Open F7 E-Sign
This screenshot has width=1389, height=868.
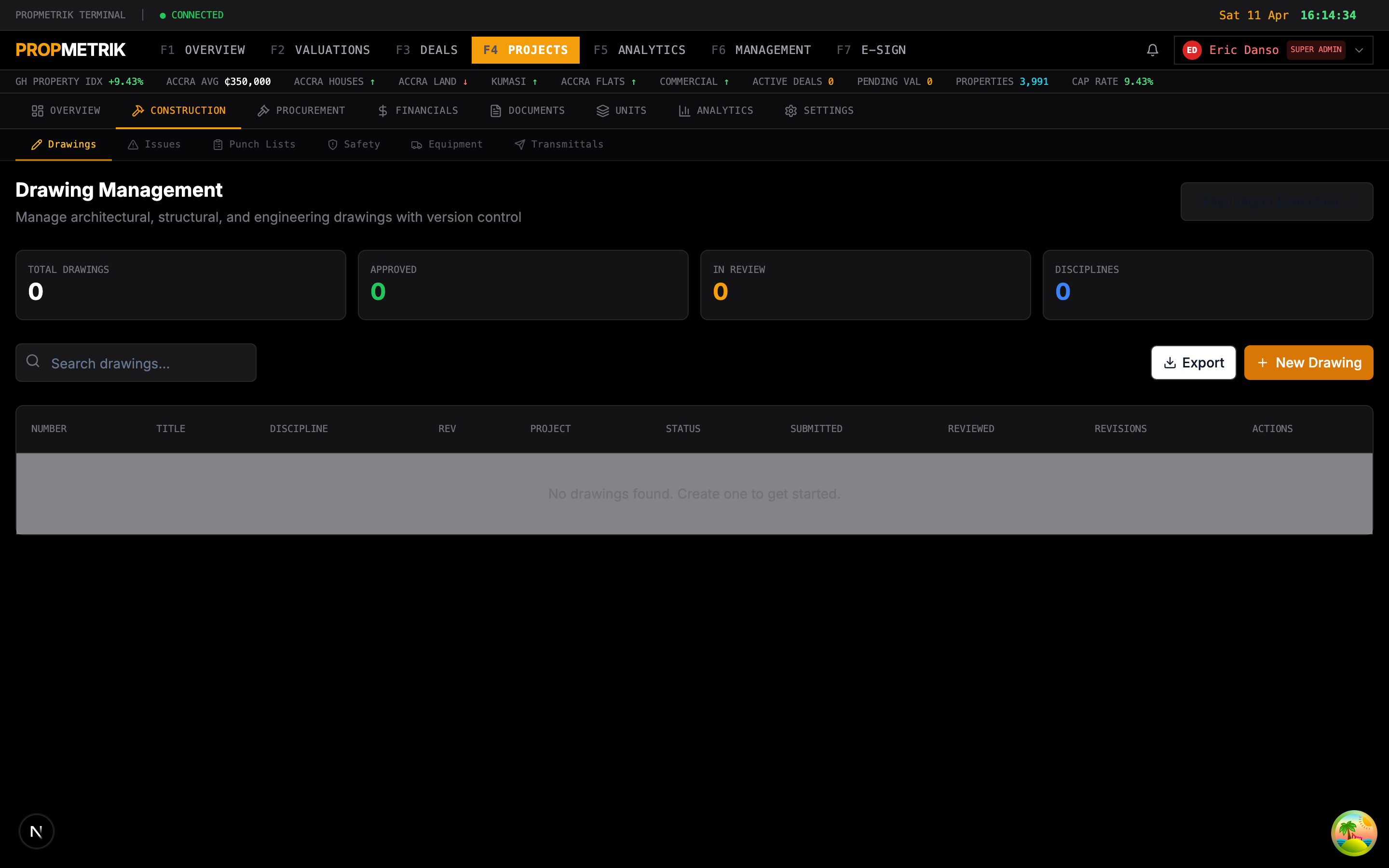click(x=872, y=50)
